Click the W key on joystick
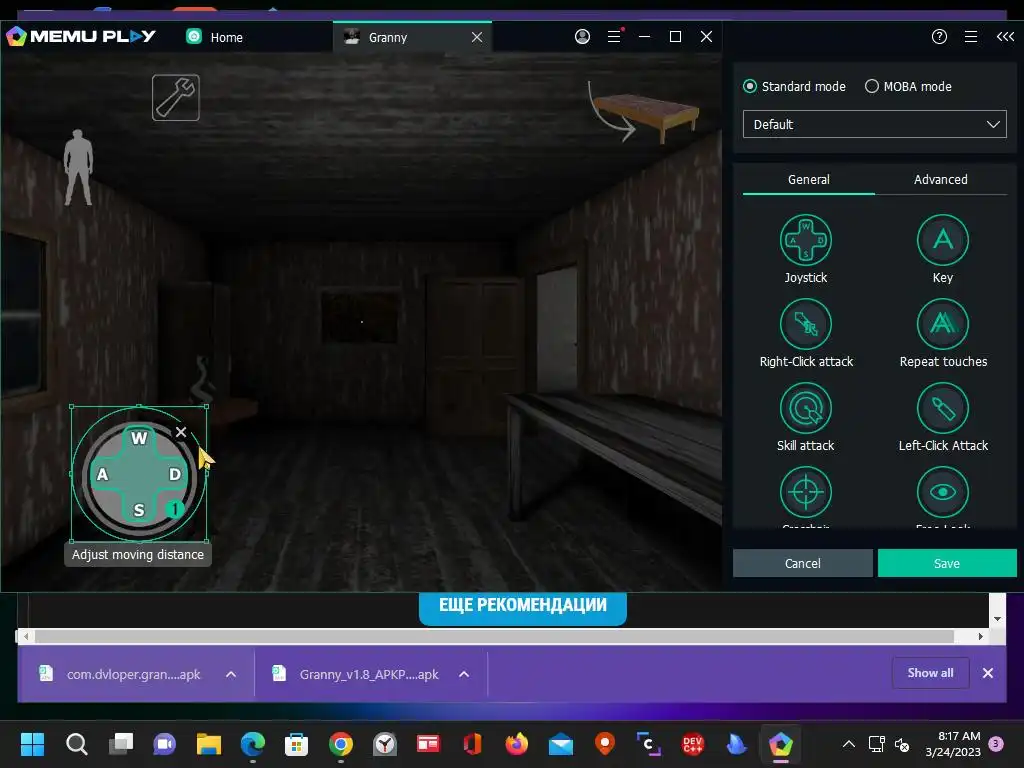Viewport: 1024px width, 768px height. [138, 438]
